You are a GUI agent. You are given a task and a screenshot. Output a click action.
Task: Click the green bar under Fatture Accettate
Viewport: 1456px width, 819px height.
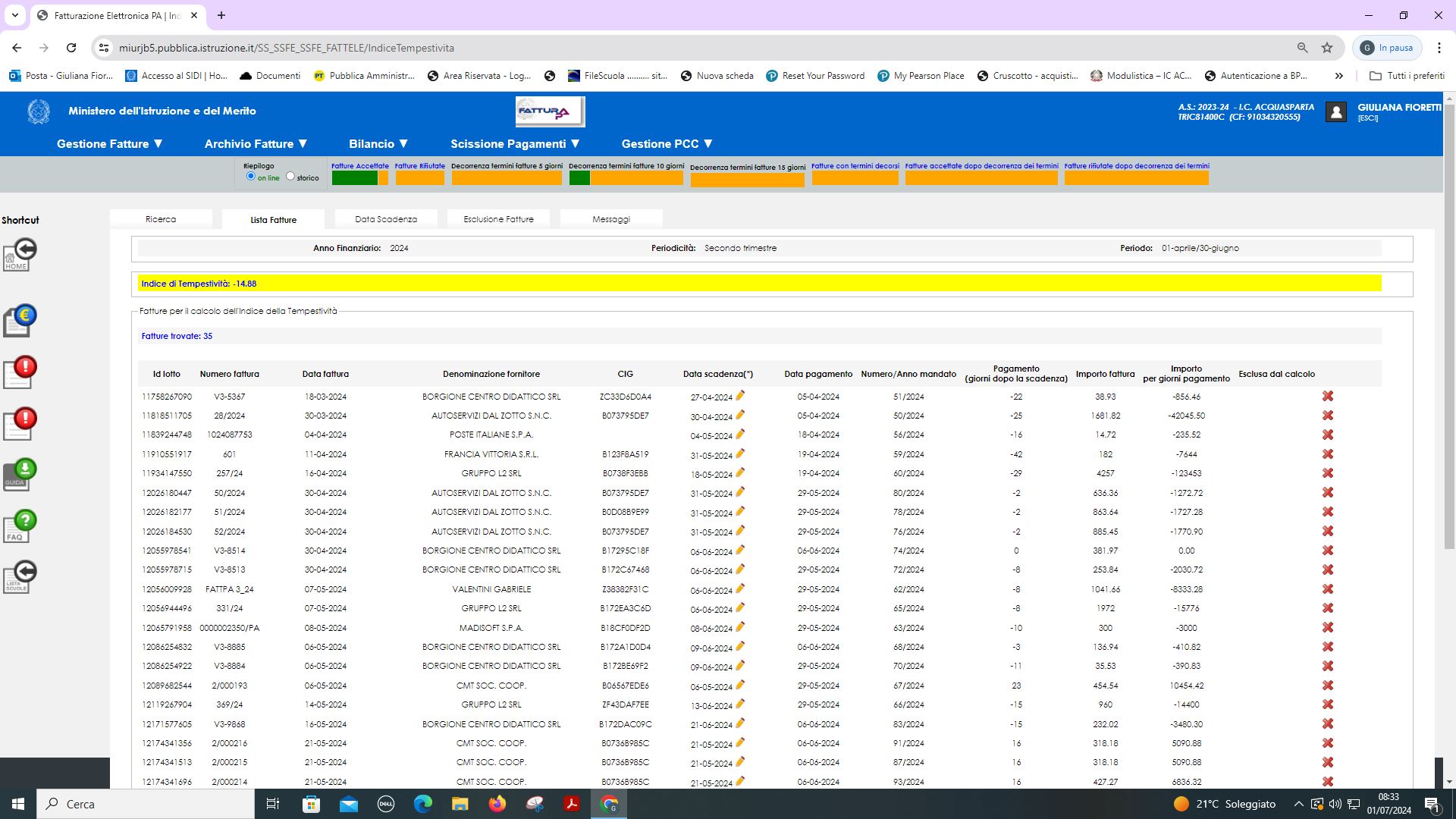point(355,178)
